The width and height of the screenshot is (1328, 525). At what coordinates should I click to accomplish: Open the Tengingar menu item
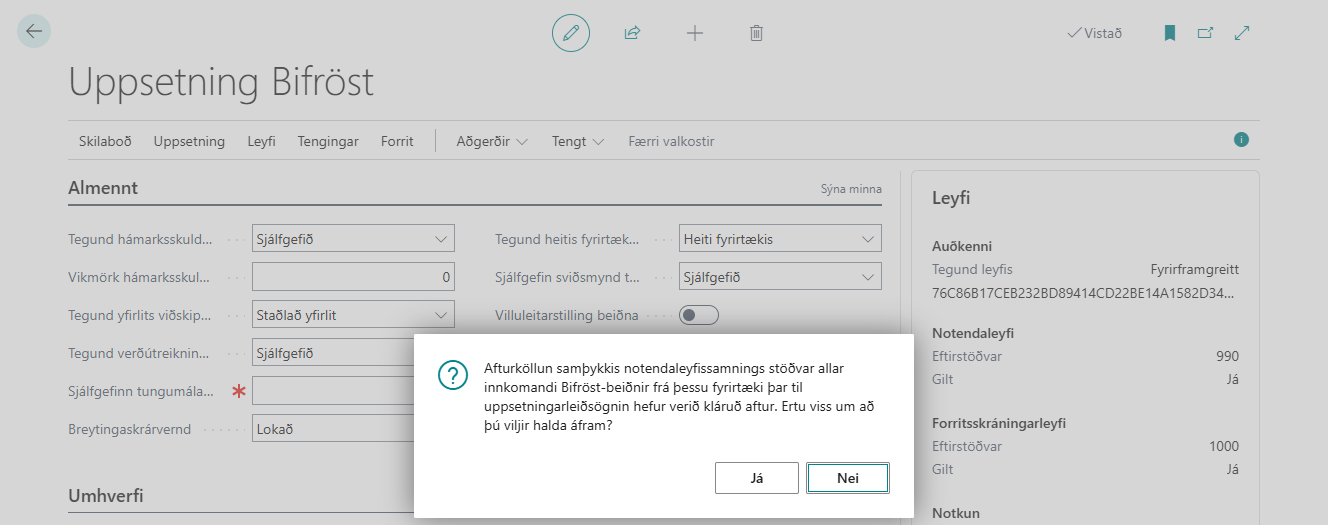pyautogui.click(x=328, y=141)
